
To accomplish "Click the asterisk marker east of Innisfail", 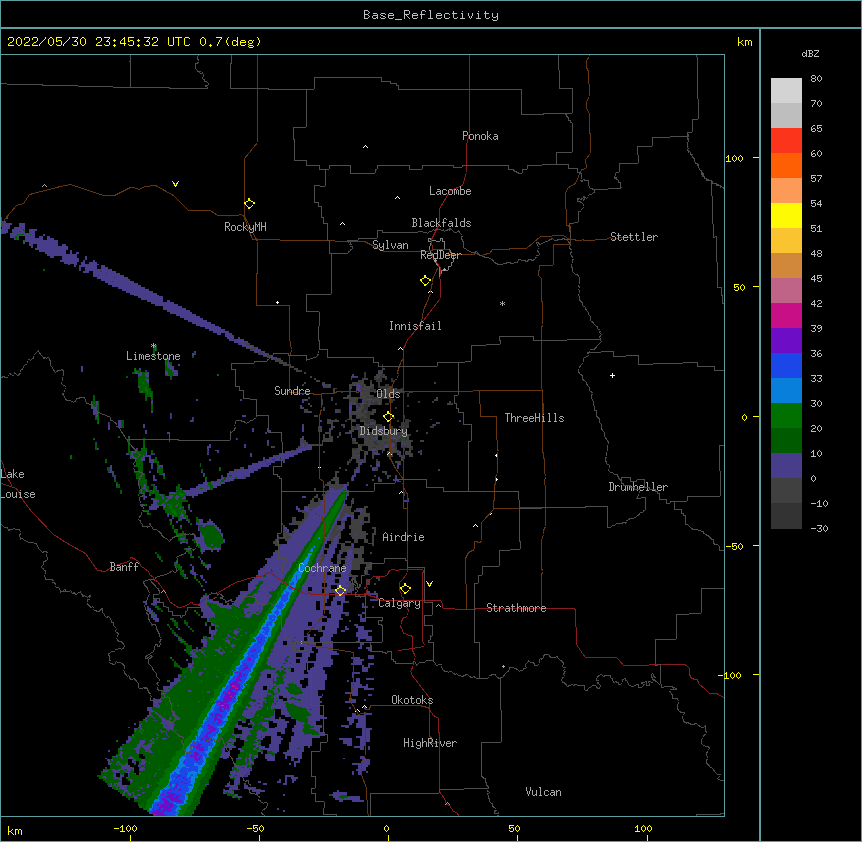I will (x=502, y=303).
